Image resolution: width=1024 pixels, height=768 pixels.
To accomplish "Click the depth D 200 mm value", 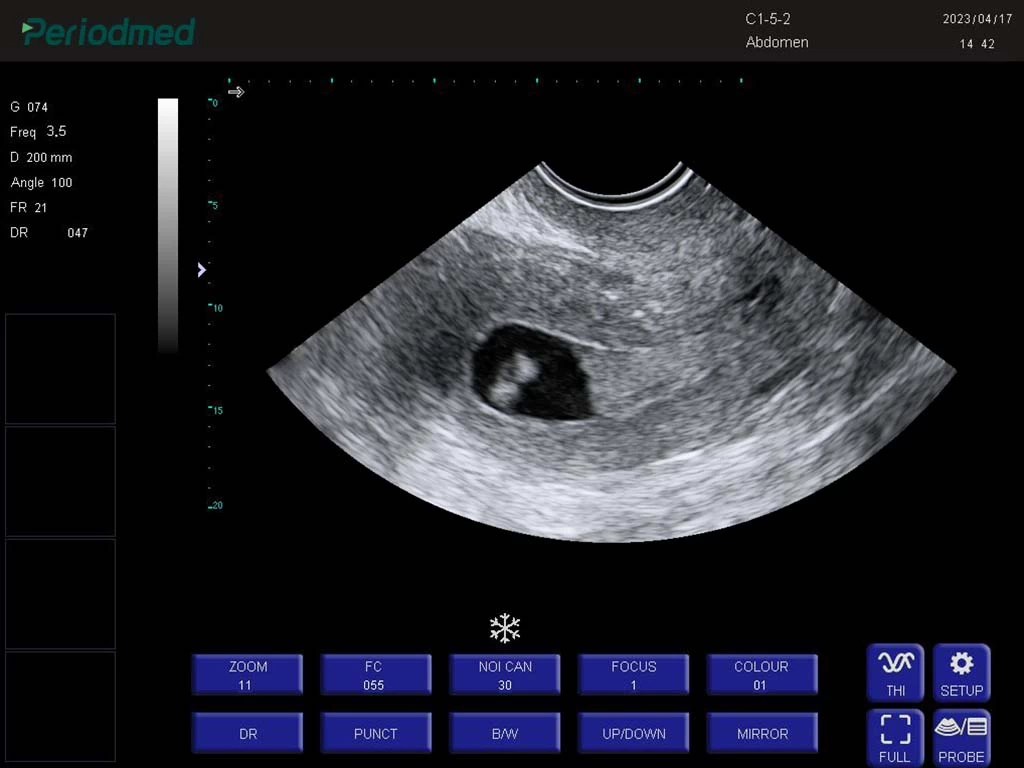I will click(x=41, y=157).
